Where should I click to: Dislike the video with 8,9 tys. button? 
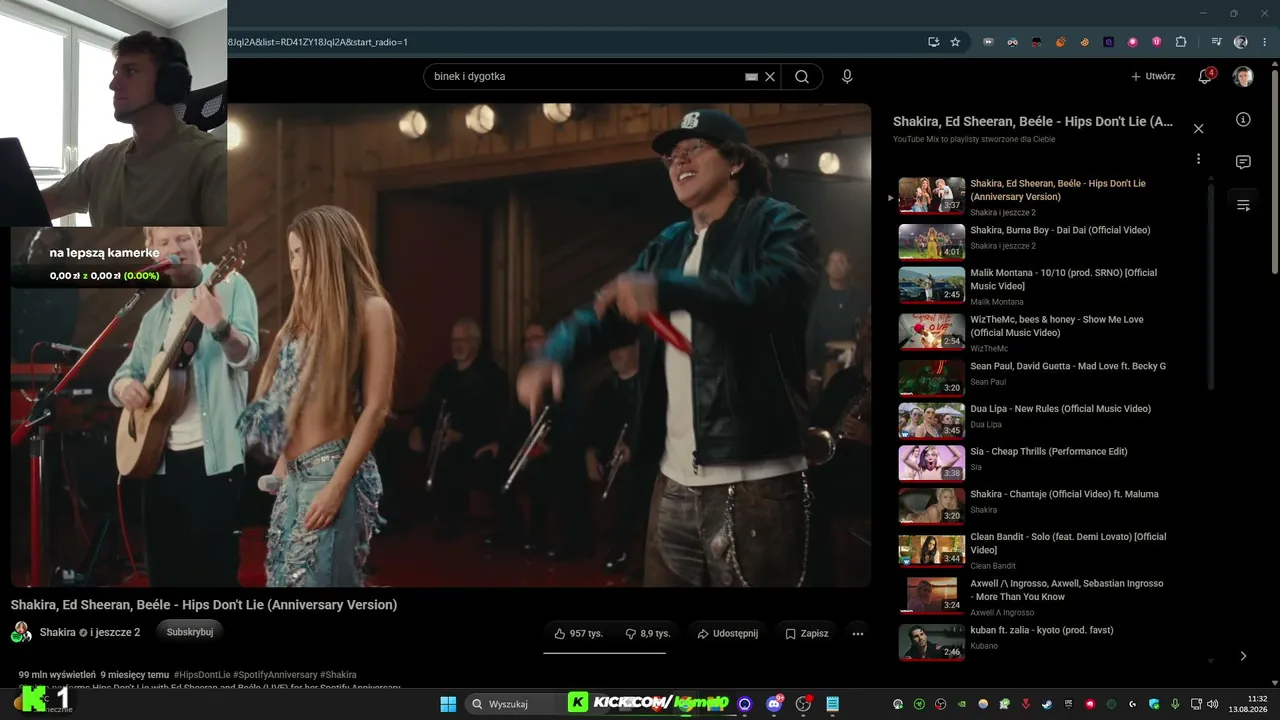tap(647, 633)
